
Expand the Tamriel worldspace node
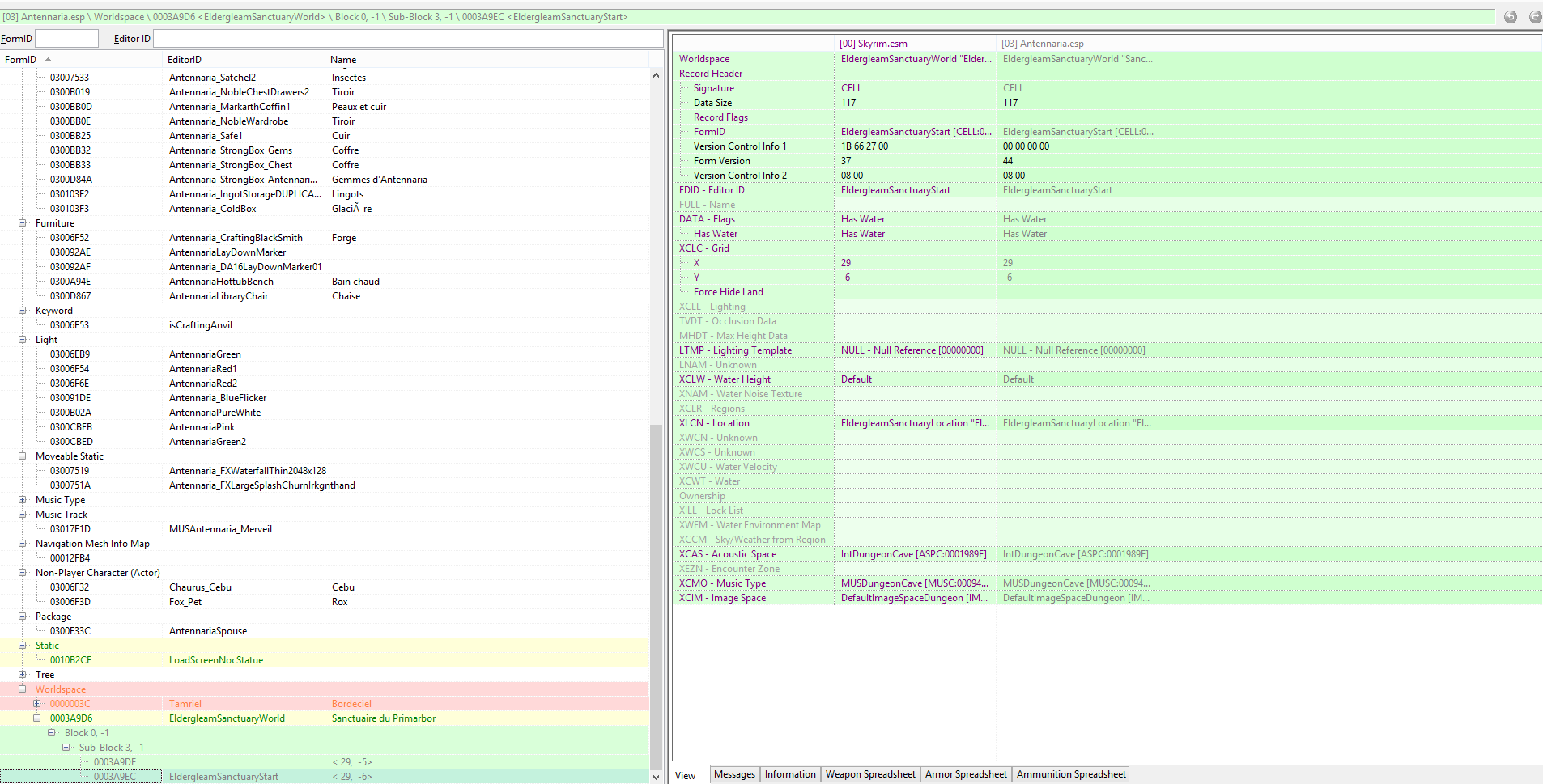tap(37, 704)
